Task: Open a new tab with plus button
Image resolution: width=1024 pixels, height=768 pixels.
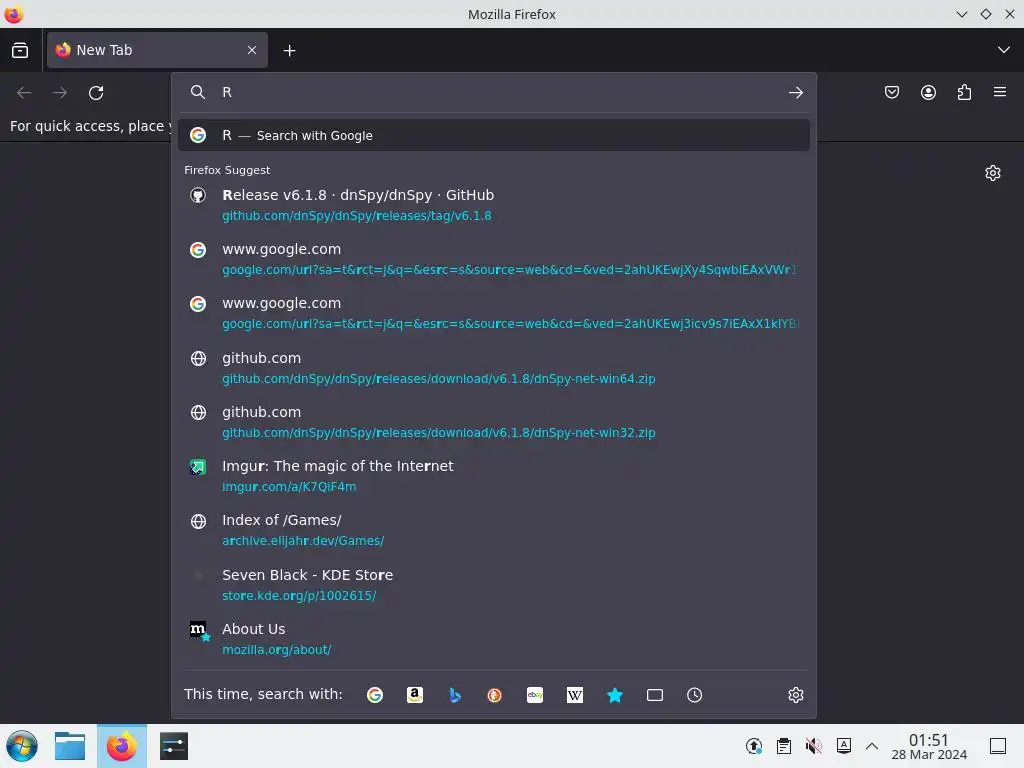Action: click(x=289, y=50)
